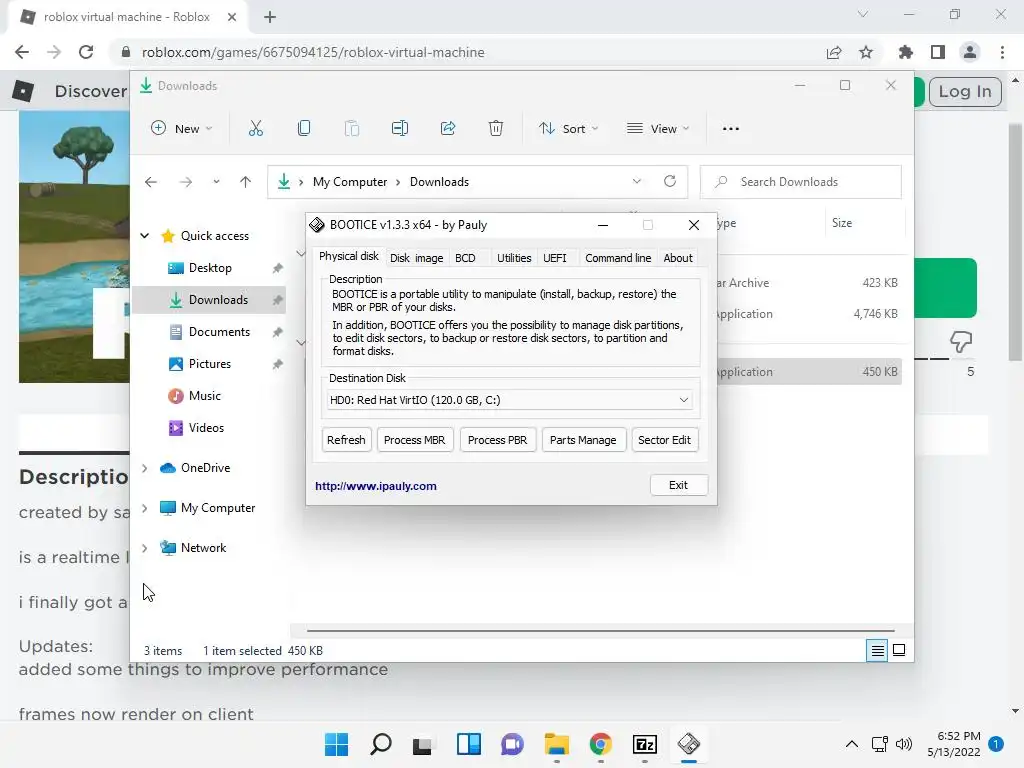Switch to the Disk image tab

click(x=417, y=258)
